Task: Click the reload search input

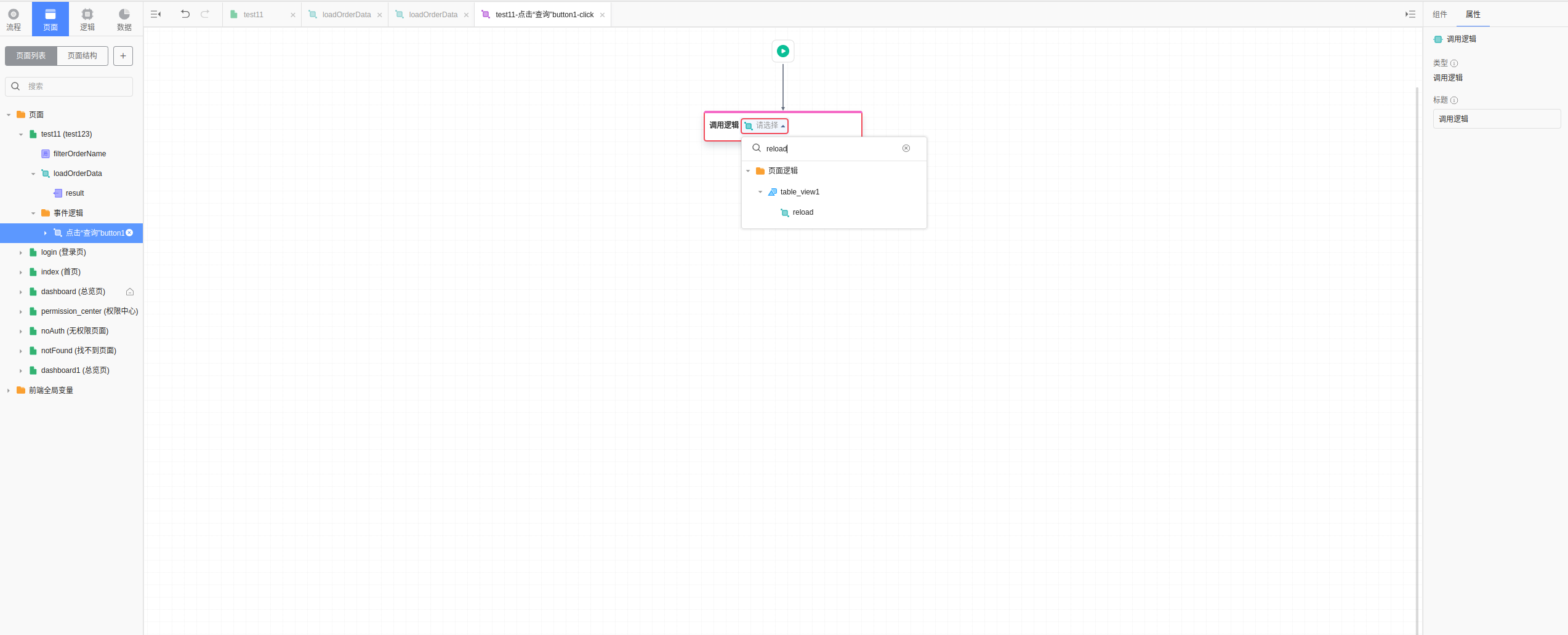Action: pos(831,148)
